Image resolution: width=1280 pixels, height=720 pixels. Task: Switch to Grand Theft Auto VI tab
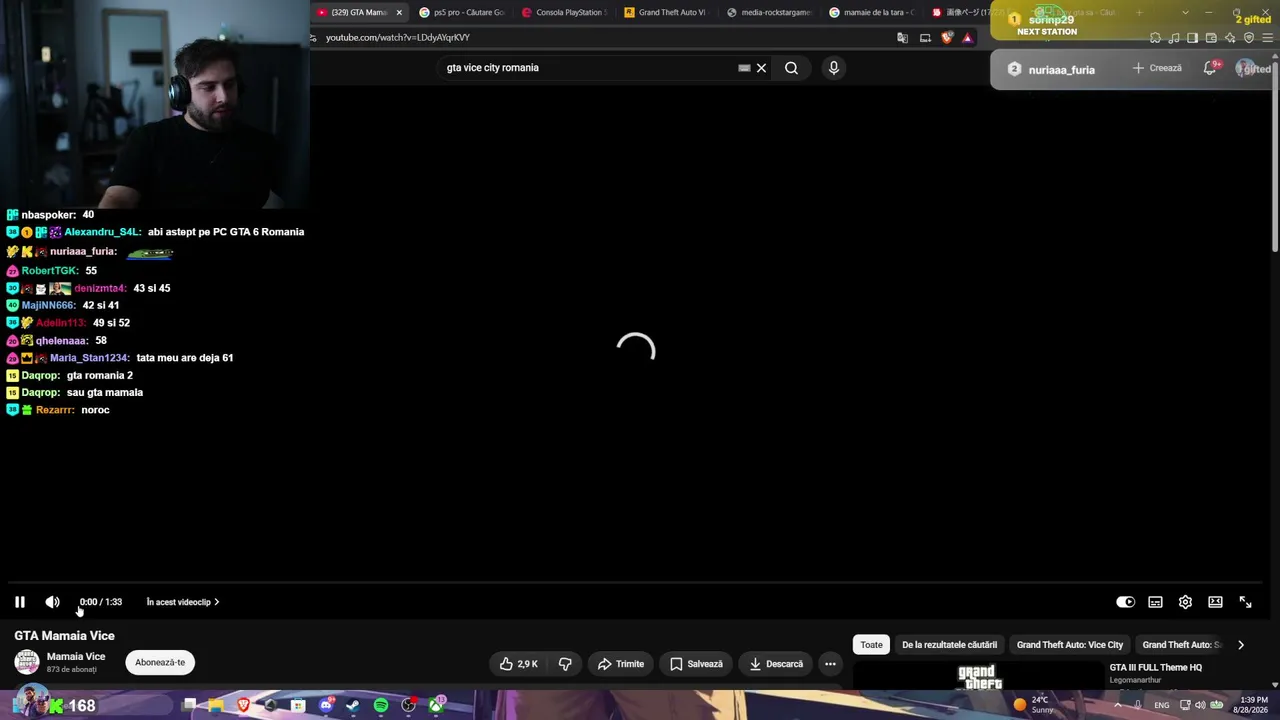pos(665,13)
